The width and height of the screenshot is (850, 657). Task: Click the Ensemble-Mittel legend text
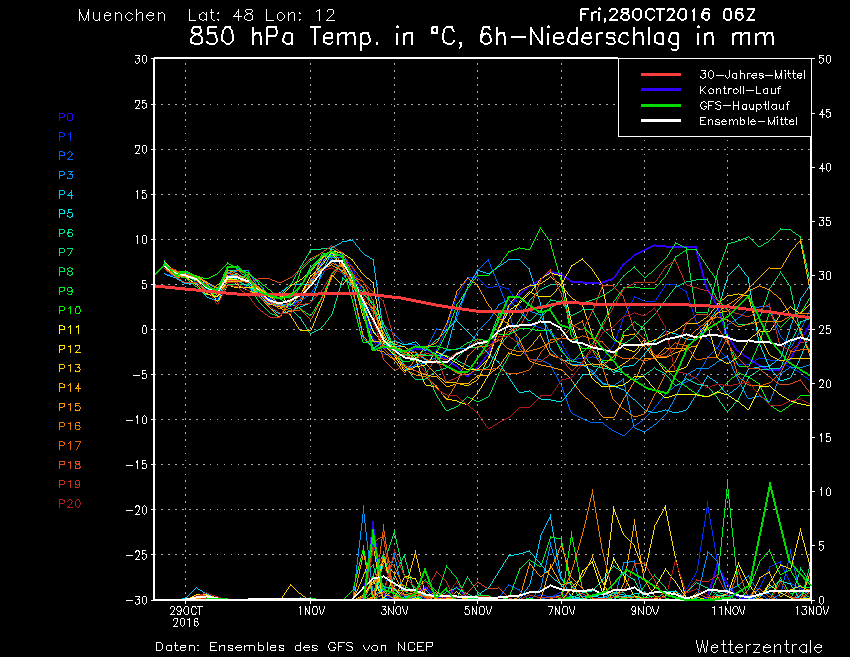coord(749,121)
